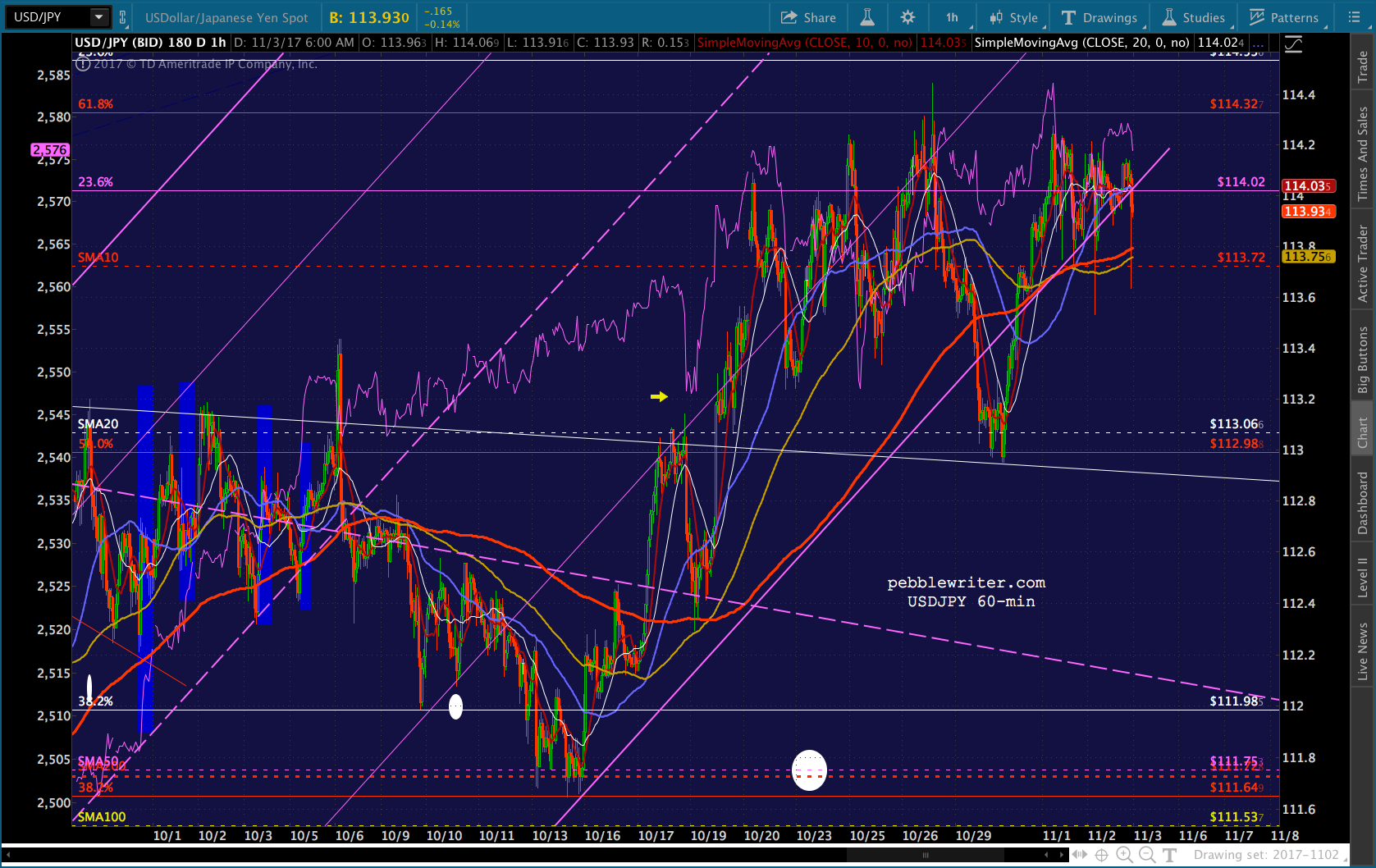The height and width of the screenshot is (868, 1376).
Task: Click the copyright info icon on chart
Action: 83,64
